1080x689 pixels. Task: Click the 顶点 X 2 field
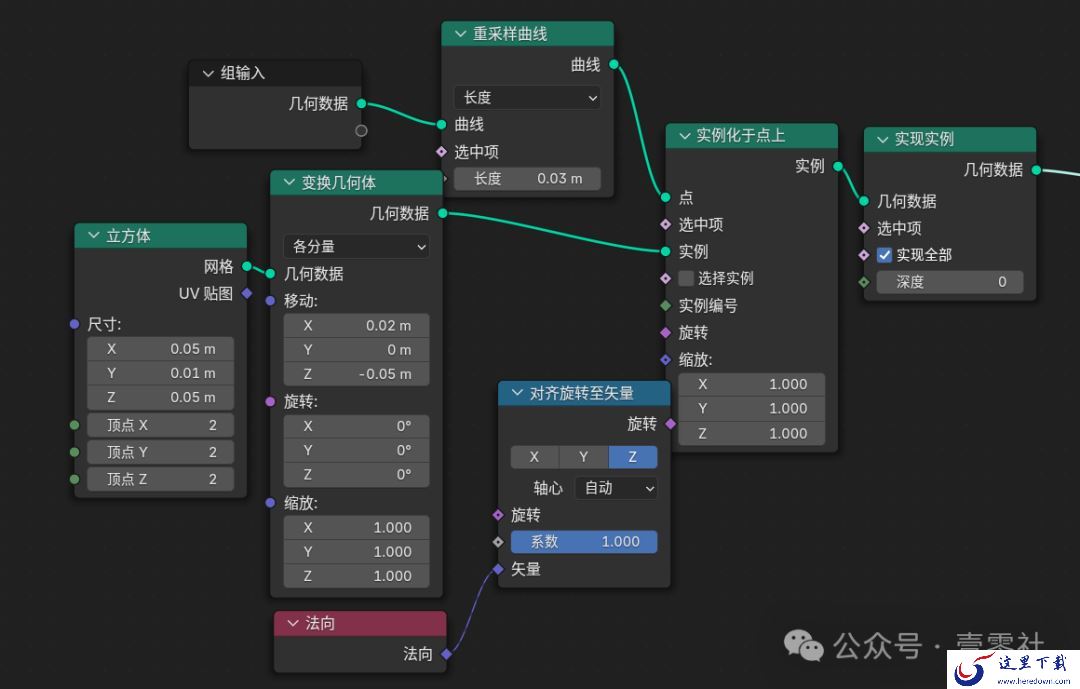click(x=160, y=425)
